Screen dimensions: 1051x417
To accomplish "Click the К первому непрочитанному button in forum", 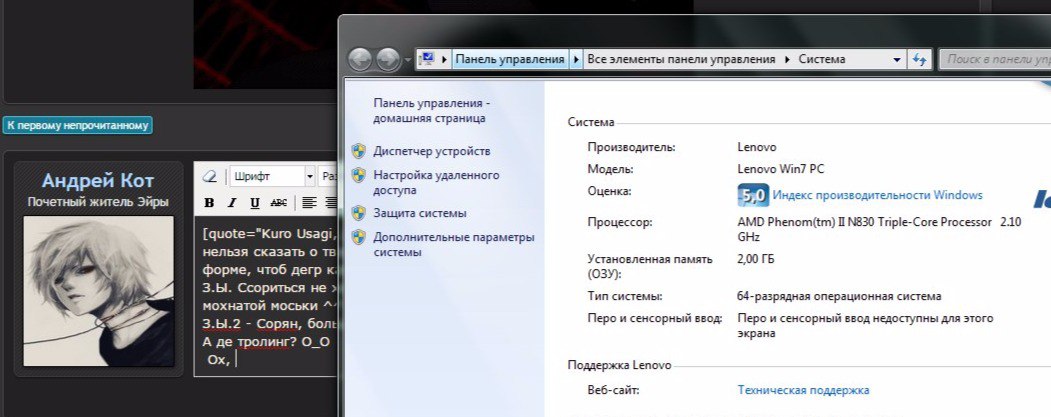I will (77, 125).
